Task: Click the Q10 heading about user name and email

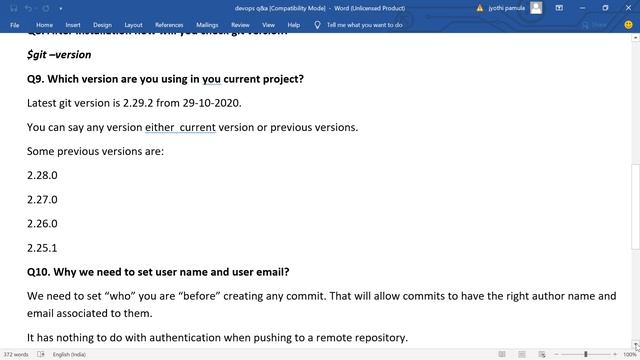Action: pyautogui.click(x=158, y=272)
